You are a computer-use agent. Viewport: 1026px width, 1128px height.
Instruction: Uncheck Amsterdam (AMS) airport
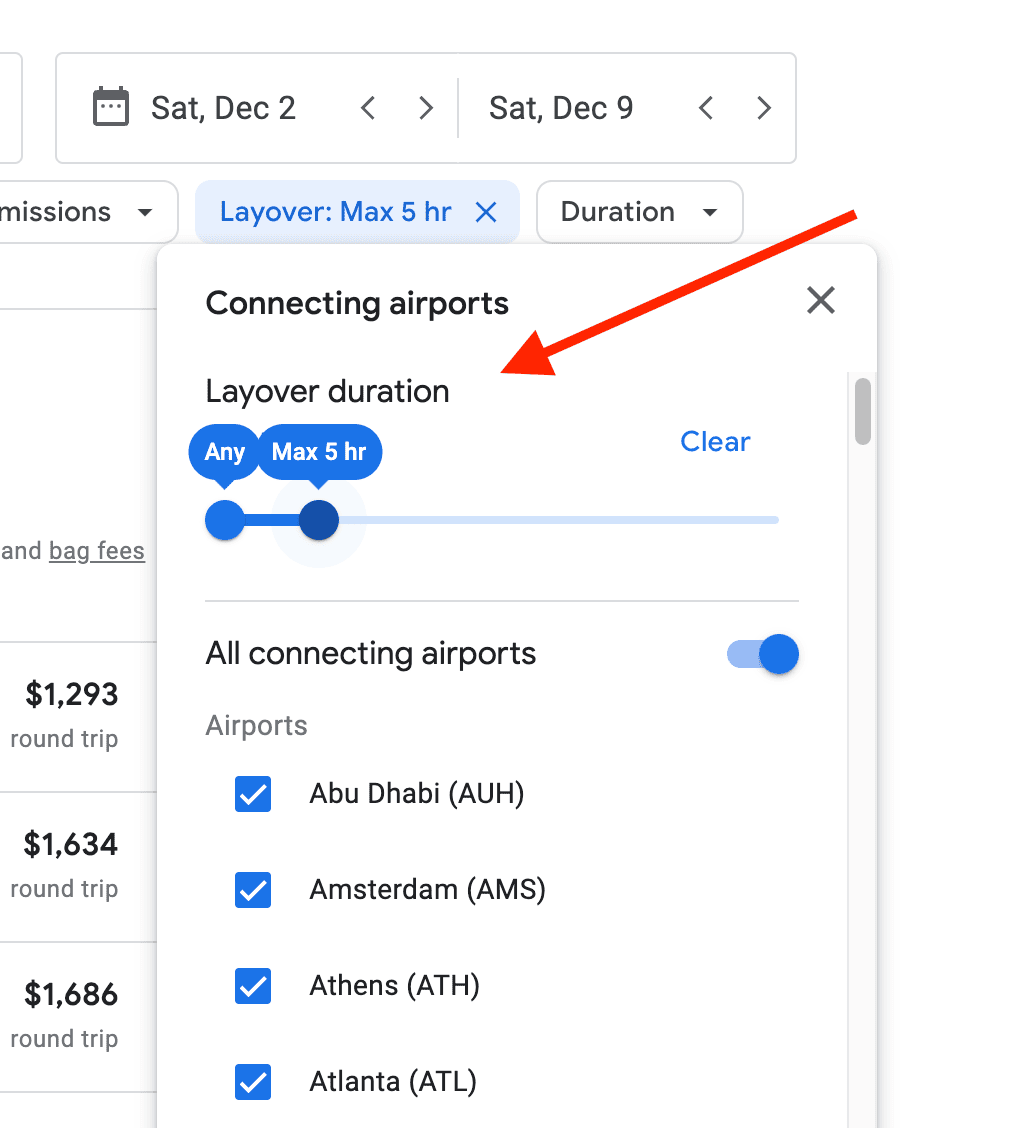[253, 889]
